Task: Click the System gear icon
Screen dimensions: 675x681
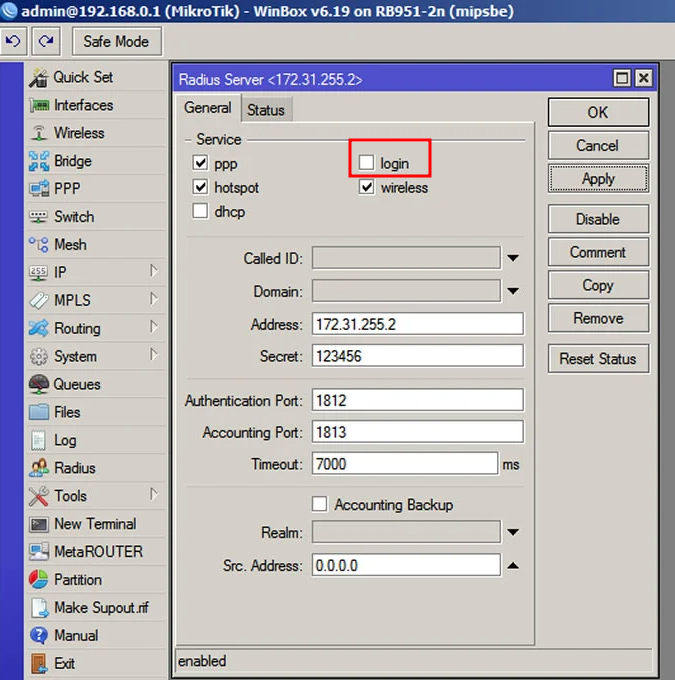Action: click(39, 357)
